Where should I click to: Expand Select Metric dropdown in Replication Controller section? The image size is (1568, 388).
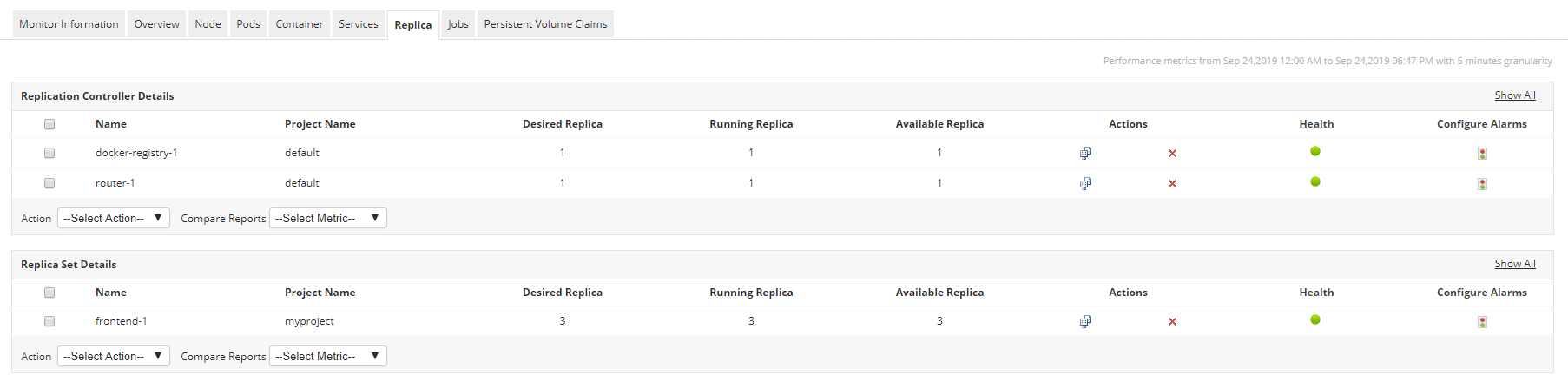327,218
